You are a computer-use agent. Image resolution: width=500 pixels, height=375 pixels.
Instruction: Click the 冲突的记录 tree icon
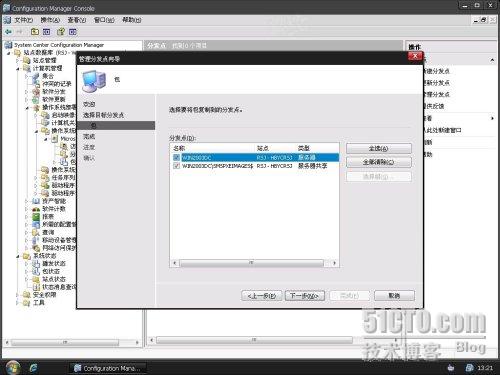36,84
